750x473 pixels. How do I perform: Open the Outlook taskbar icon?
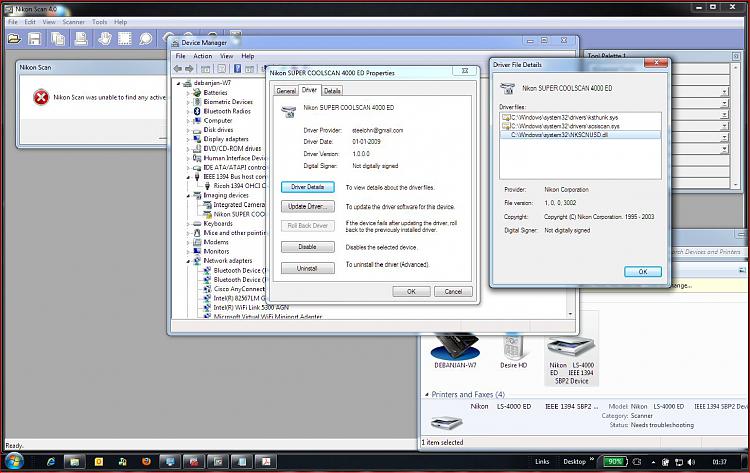[99, 462]
